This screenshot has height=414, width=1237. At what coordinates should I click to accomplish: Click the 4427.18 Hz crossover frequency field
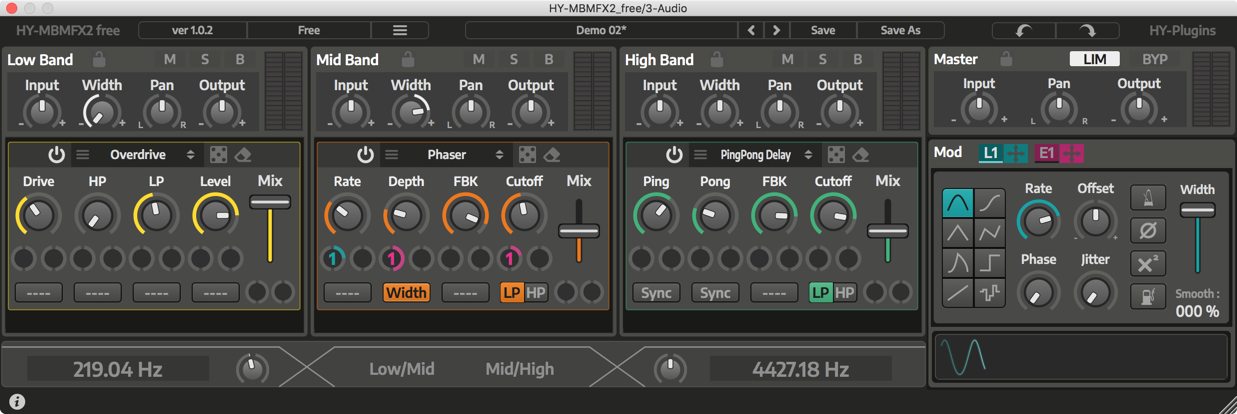801,369
